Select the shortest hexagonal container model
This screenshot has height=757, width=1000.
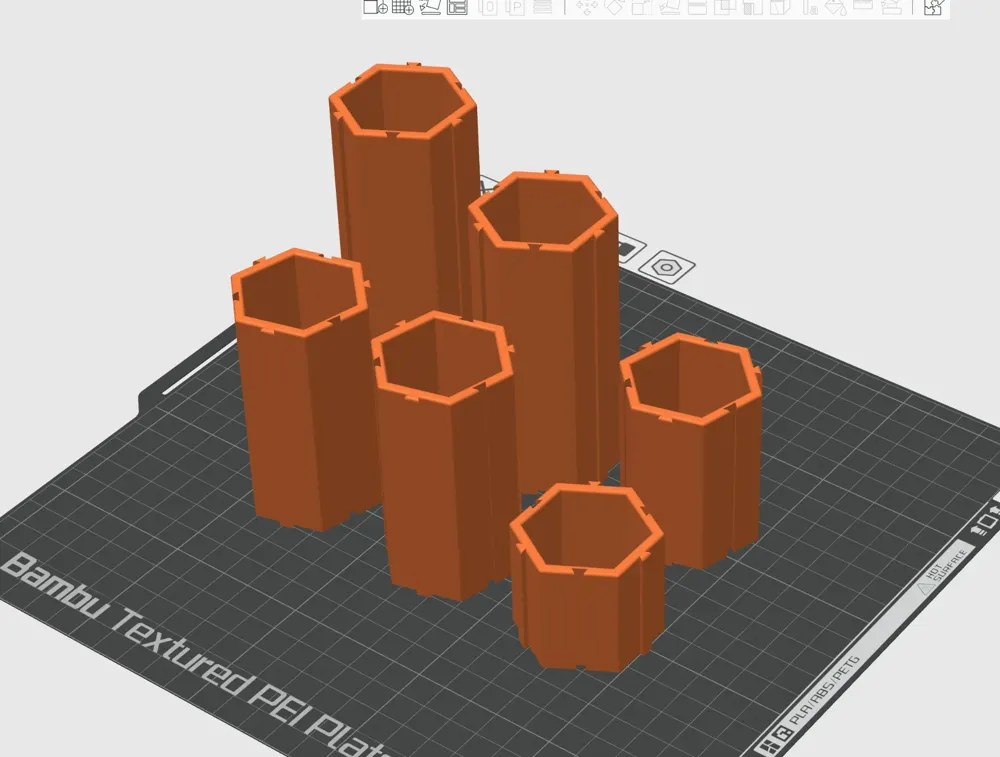pyautogui.click(x=587, y=577)
